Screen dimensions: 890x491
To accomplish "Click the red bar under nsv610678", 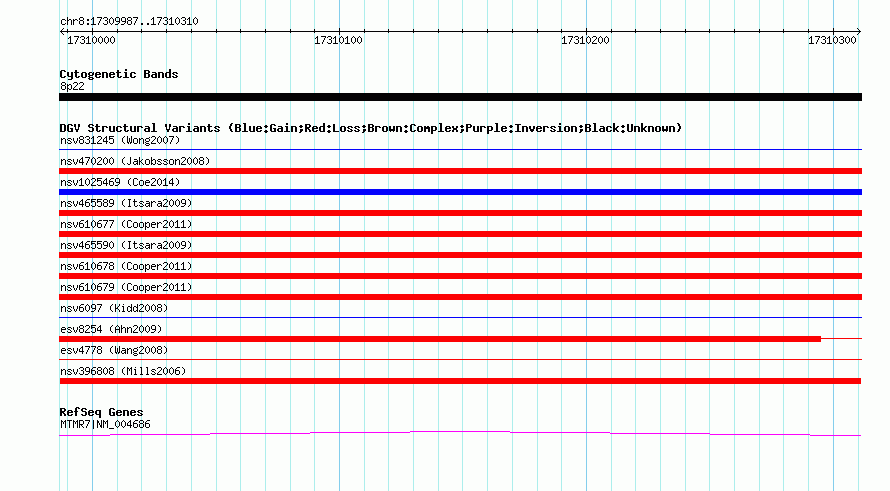I will tap(460, 276).
